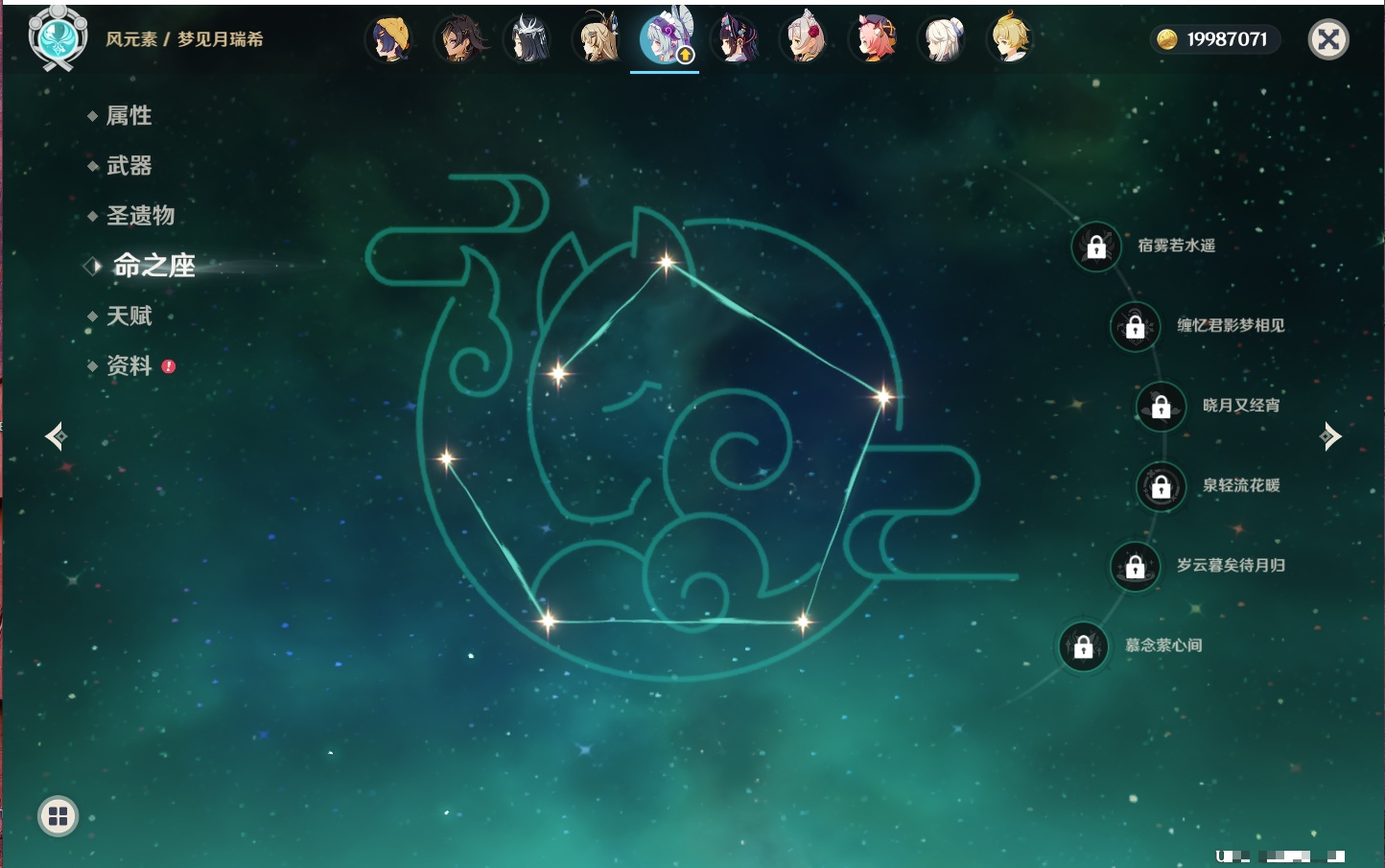Click the 慕念萦心间 constellation label
This screenshot has height=868, width=1385.
click(x=1163, y=645)
